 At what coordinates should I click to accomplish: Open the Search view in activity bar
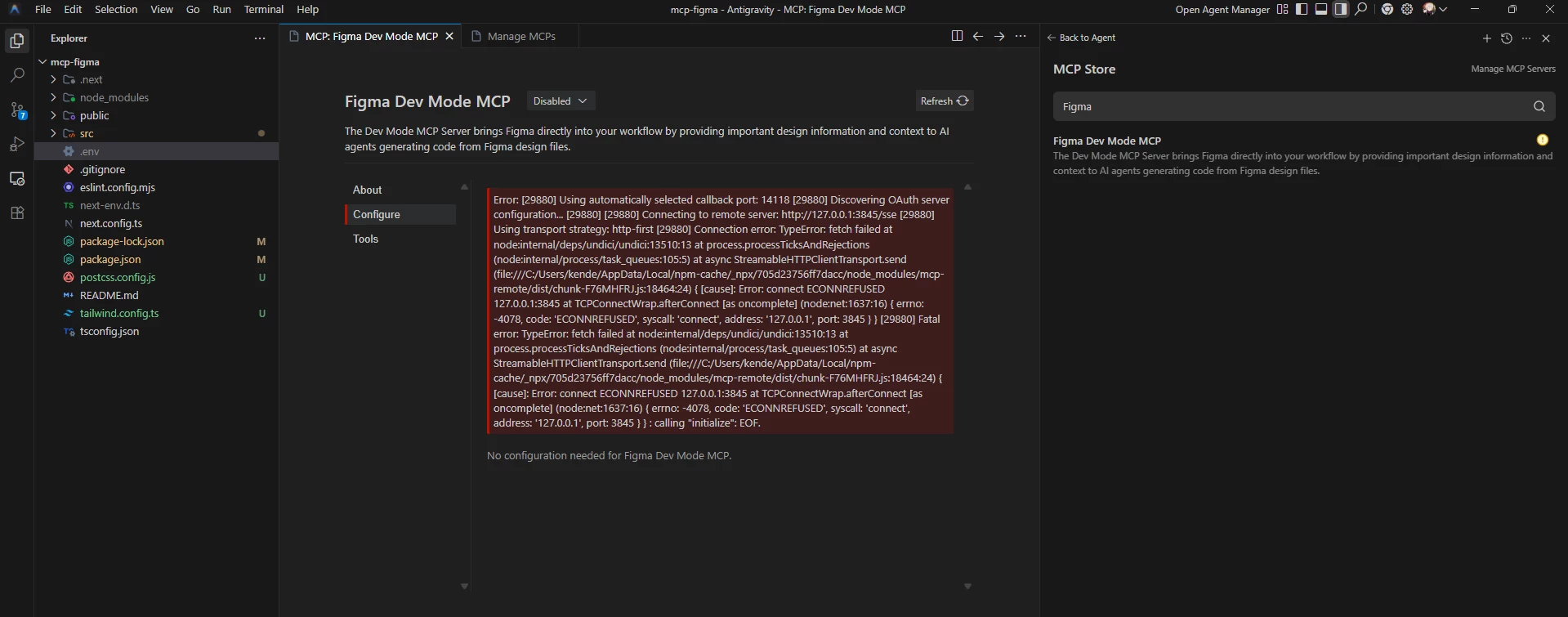tap(17, 75)
